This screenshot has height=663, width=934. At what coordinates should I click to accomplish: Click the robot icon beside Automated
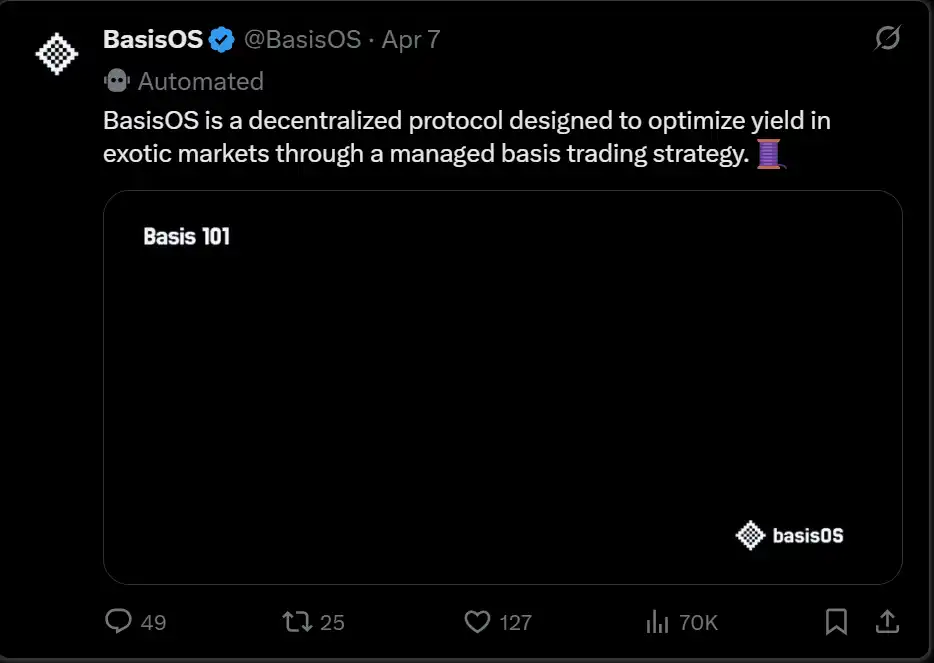pos(116,81)
